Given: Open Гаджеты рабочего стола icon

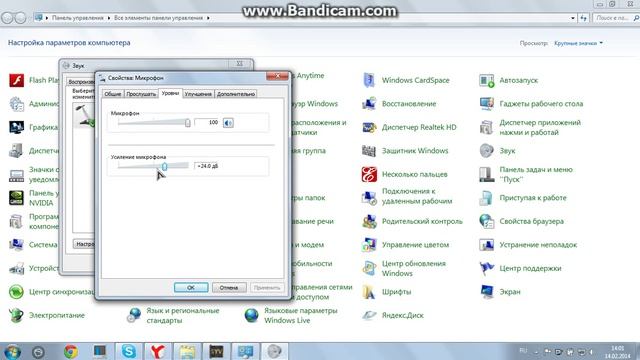Looking at the screenshot, I should (487, 104).
